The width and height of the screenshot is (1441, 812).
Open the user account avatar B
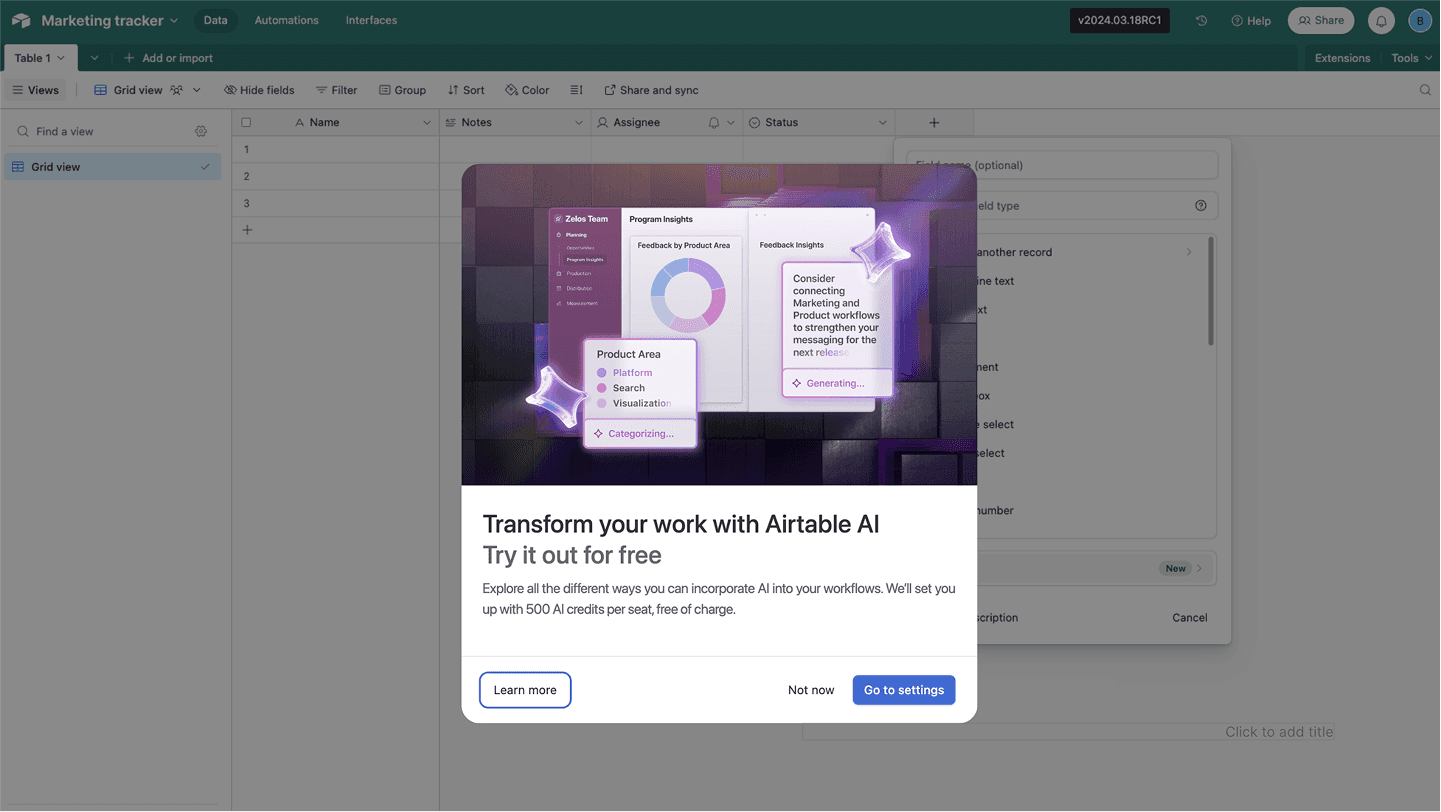click(1420, 20)
